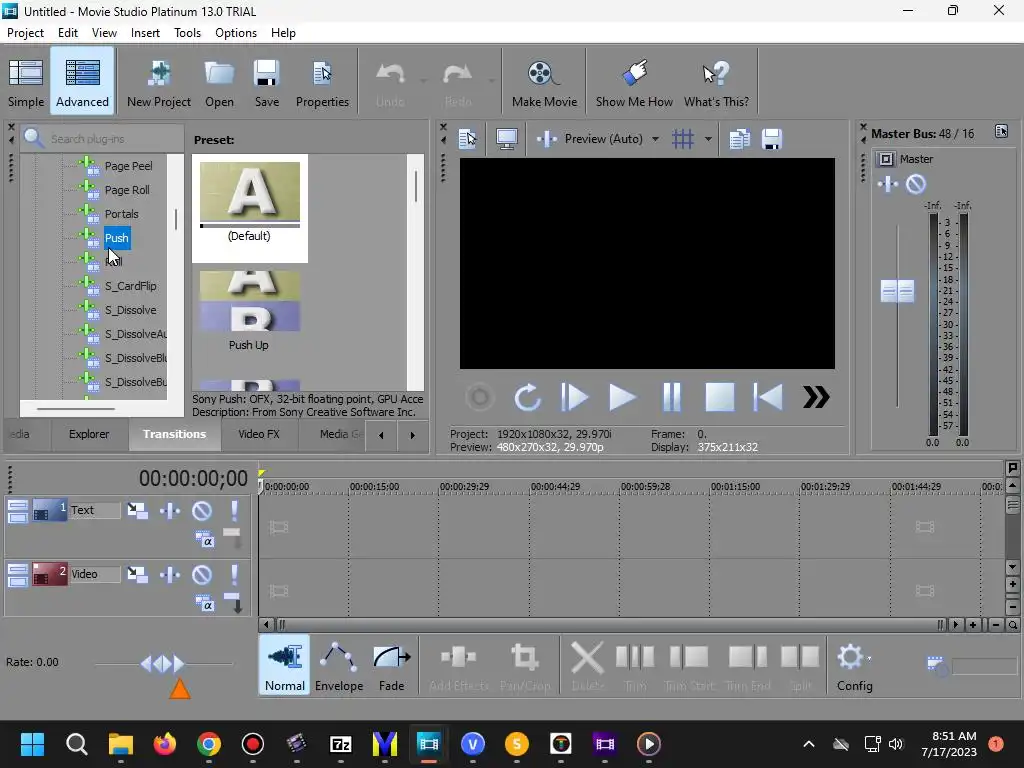Solo the Video track
1024x768 pixels.
tap(234, 574)
